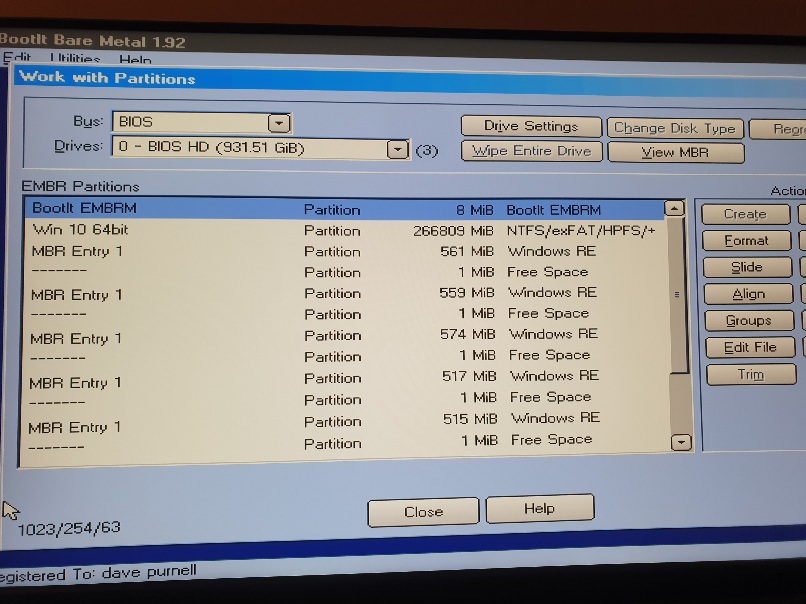
Task: Click the partition list scroll-down arrow
Action: tap(681, 442)
